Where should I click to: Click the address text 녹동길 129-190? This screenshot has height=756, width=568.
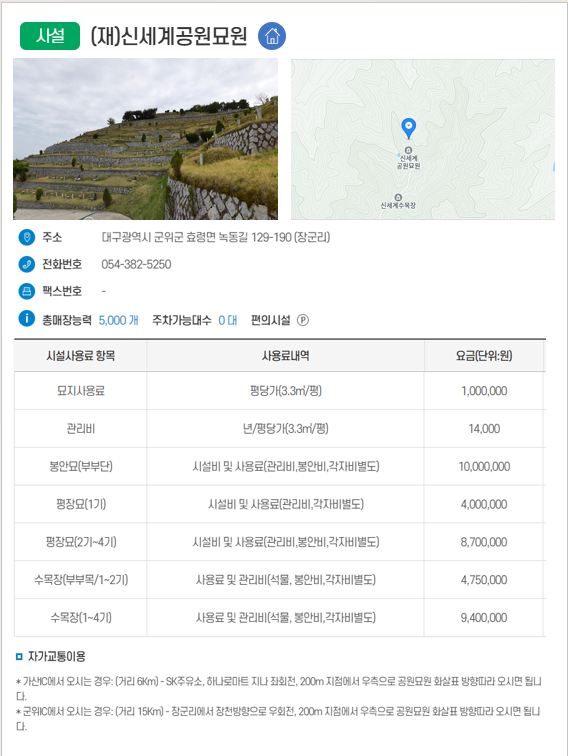255,237
